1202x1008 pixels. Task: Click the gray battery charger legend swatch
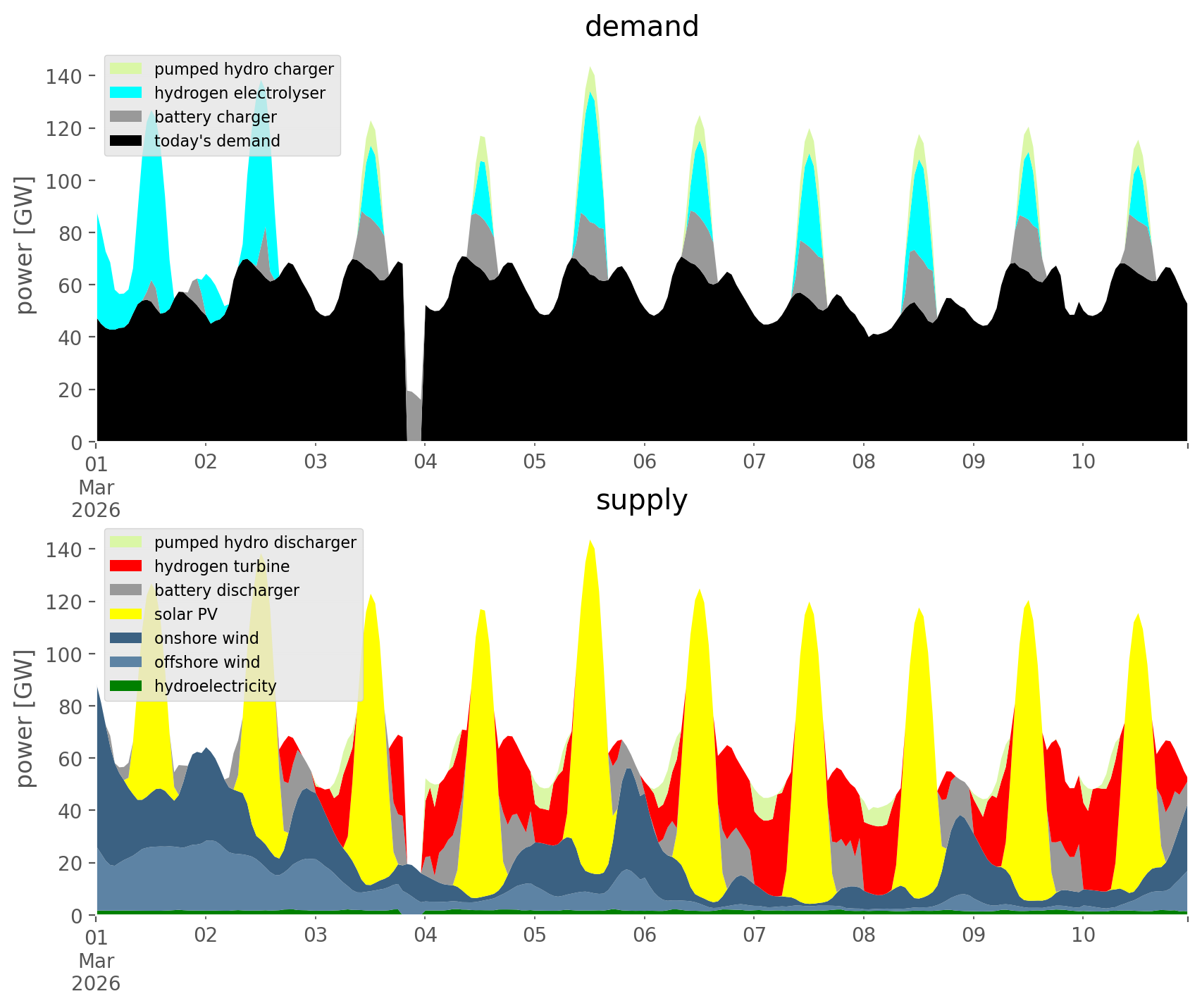pos(126,117)
